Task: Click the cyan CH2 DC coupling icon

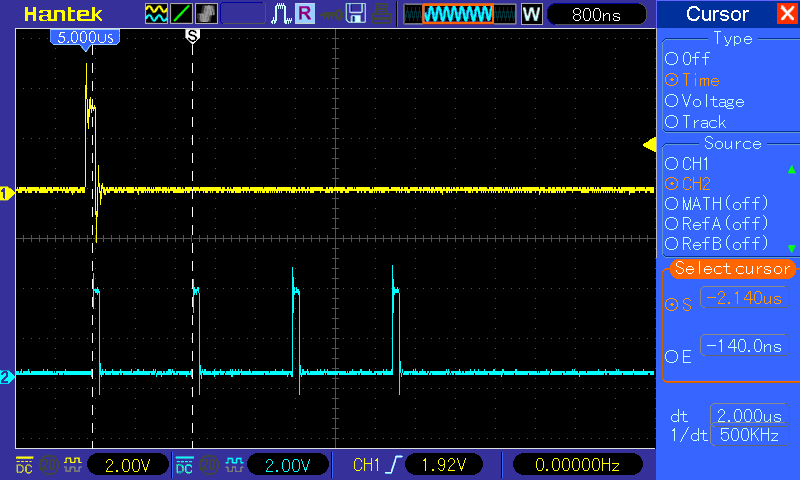Action: point(184,465)
